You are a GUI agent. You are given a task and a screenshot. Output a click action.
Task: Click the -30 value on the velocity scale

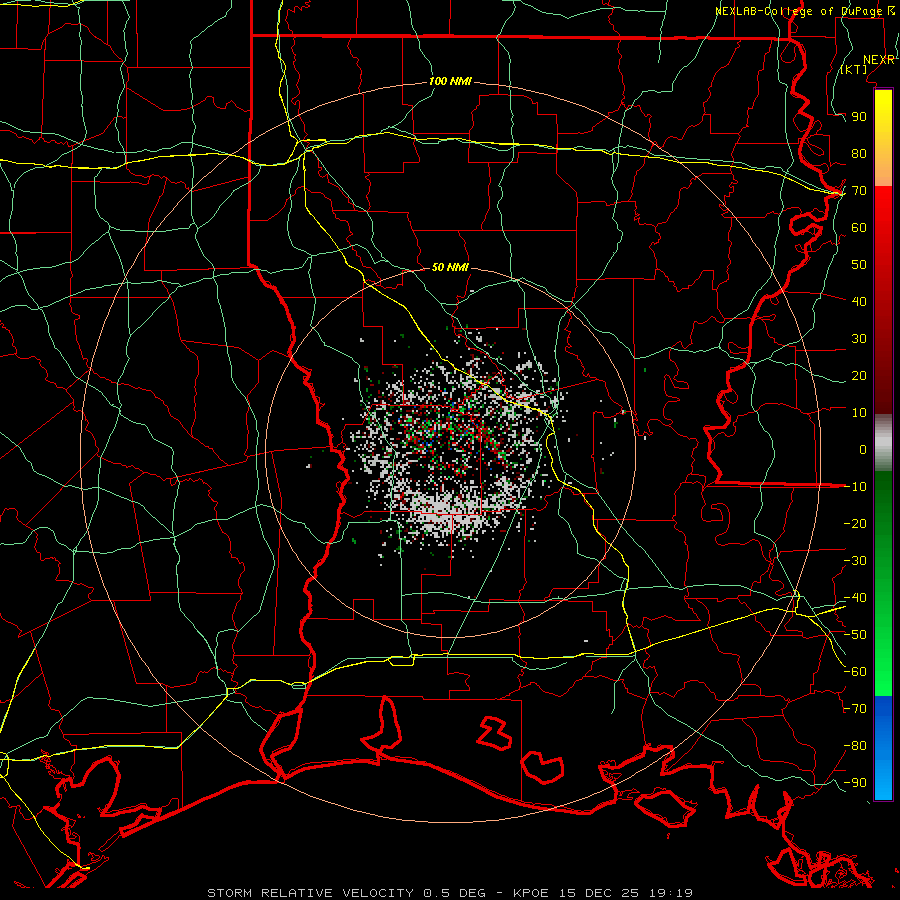(855, 561)
